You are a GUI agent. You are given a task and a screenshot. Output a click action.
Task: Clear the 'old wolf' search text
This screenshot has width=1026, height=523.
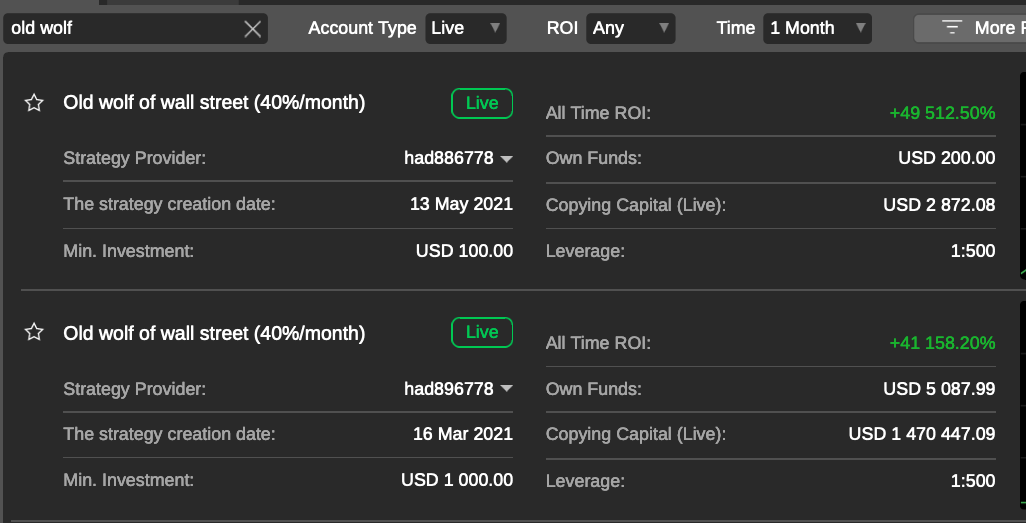(253, 29)
